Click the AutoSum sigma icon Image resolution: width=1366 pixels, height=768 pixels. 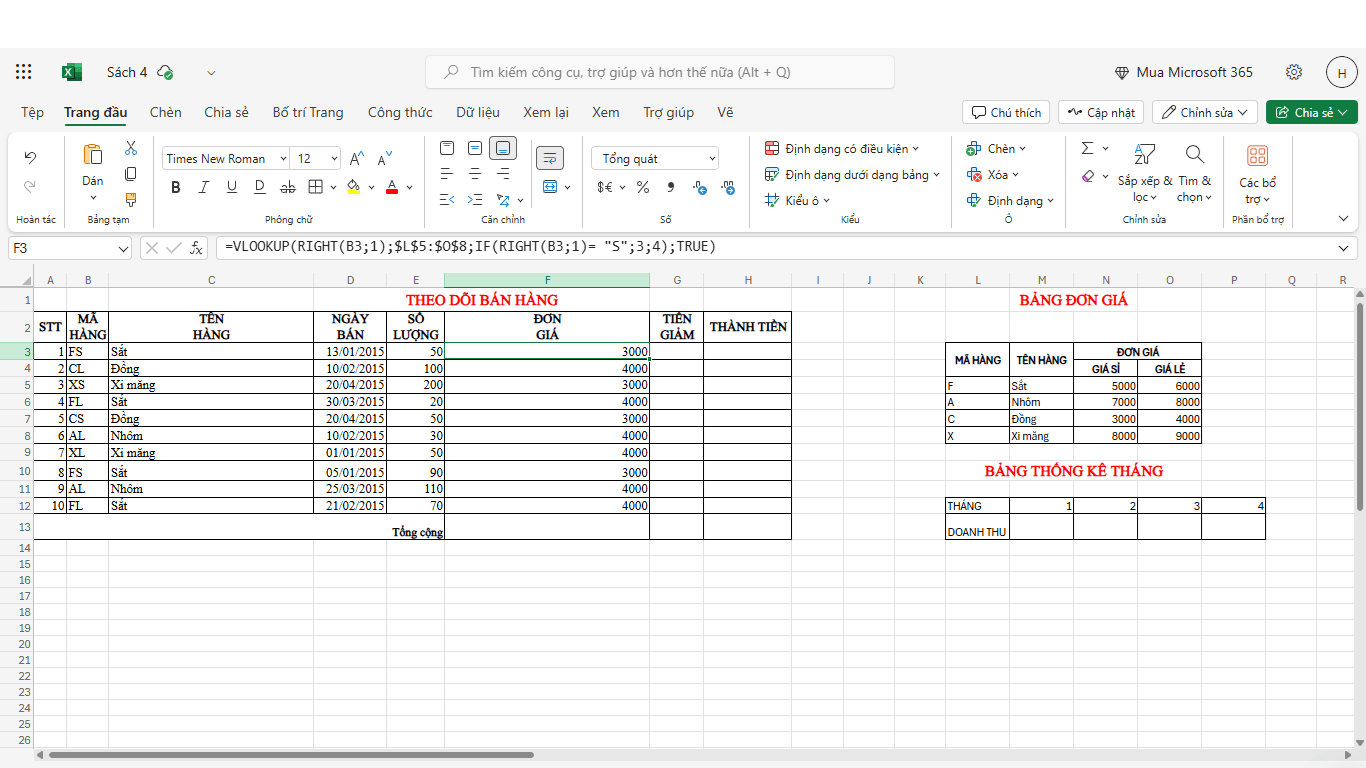click(x=1088, y=148)
